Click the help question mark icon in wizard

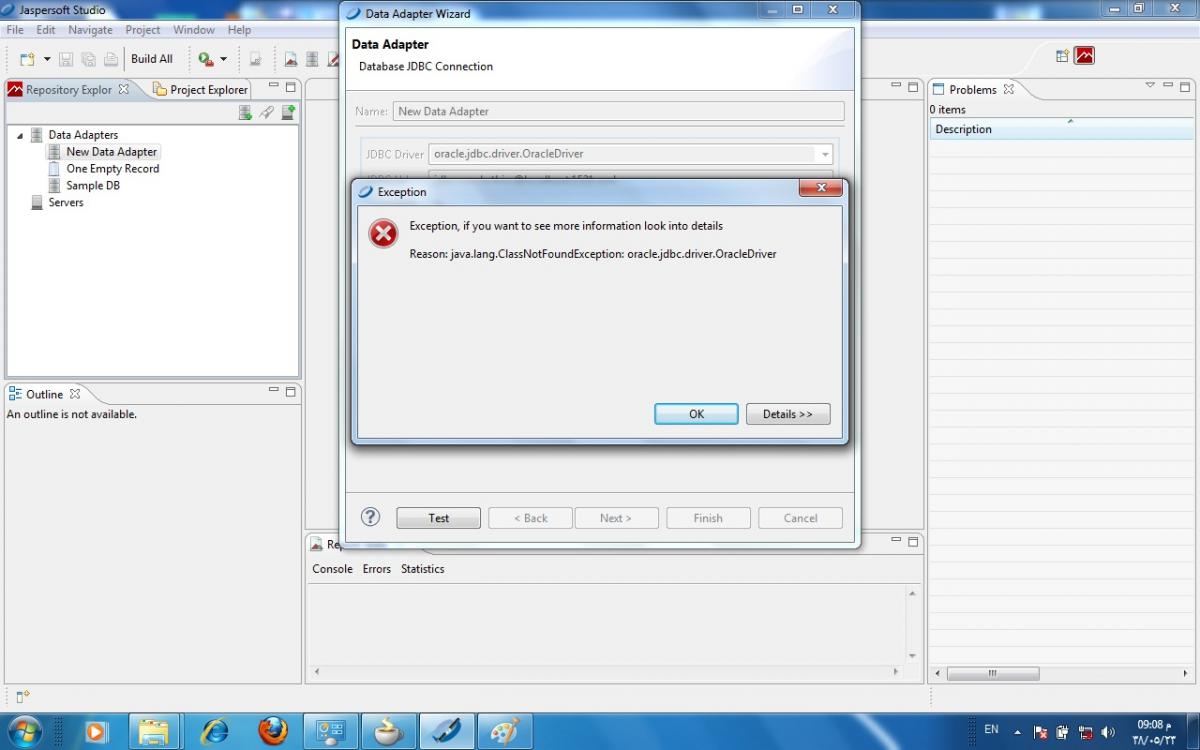pos(370,517)
